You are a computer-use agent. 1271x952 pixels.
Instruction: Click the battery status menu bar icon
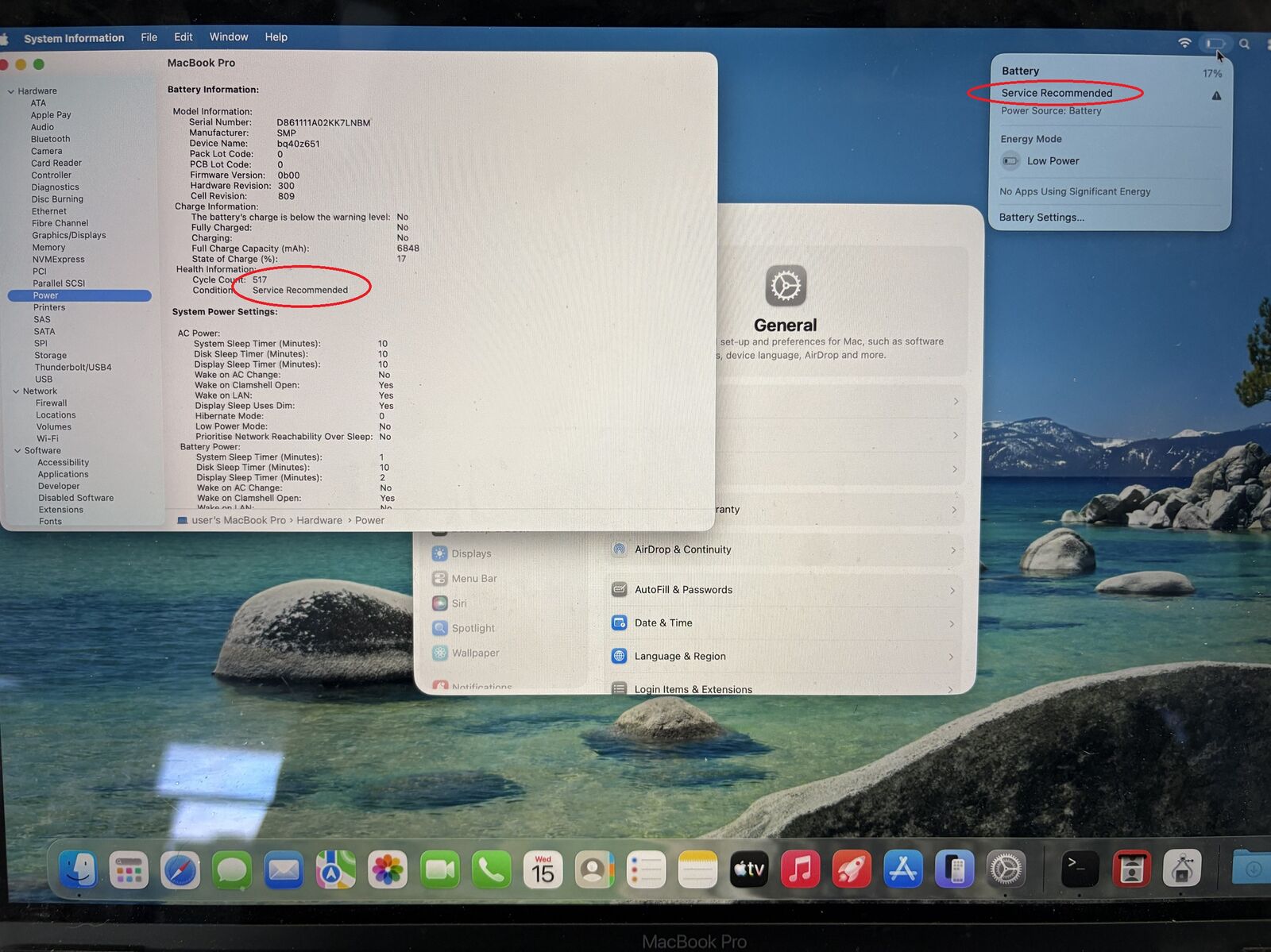tap(1215, 44)
